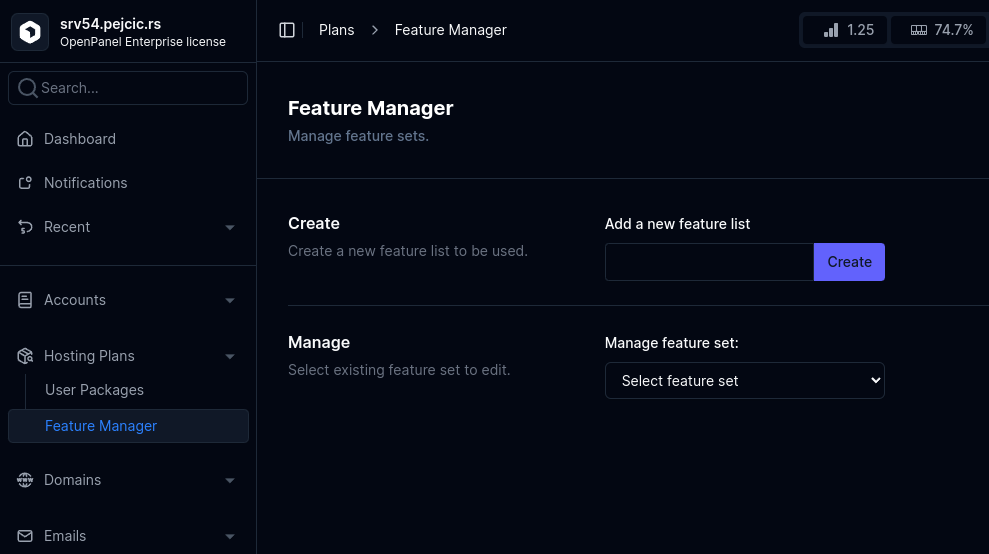This screenshot has width=989, height=554.
Task: Expand the Recent section arrow
Action: point(230,227)
